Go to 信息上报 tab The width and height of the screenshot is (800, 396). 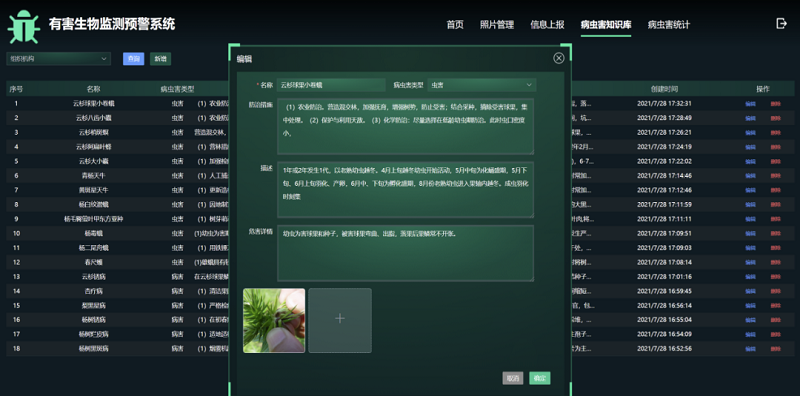point(547,24)
